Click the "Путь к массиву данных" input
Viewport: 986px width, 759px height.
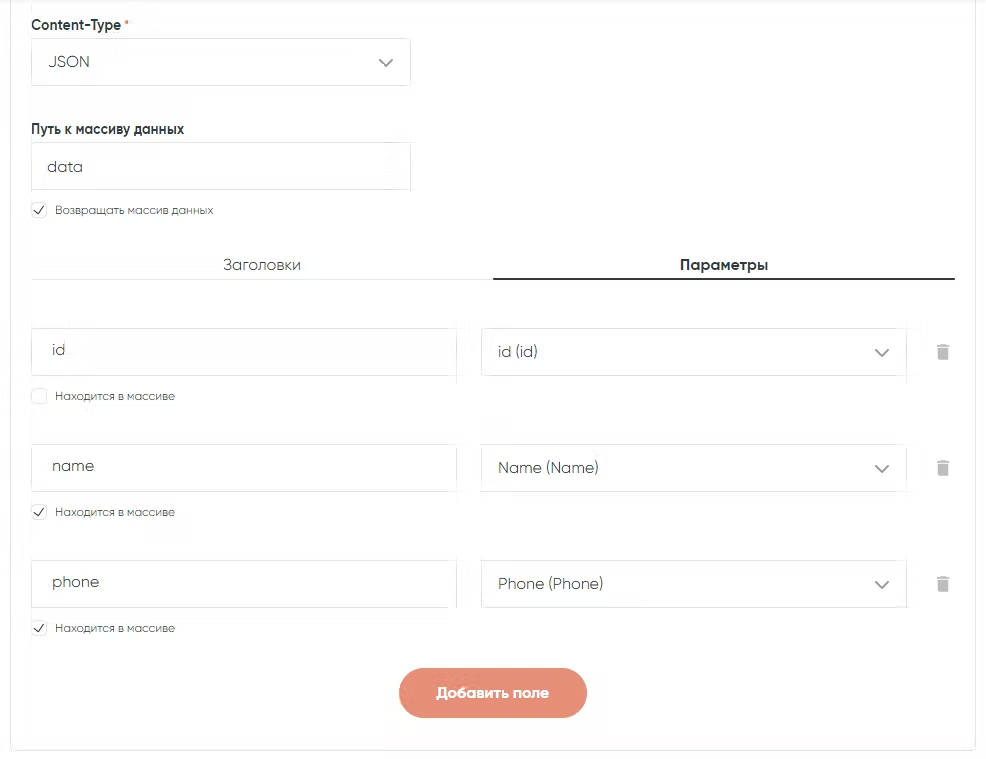[220, 167]
